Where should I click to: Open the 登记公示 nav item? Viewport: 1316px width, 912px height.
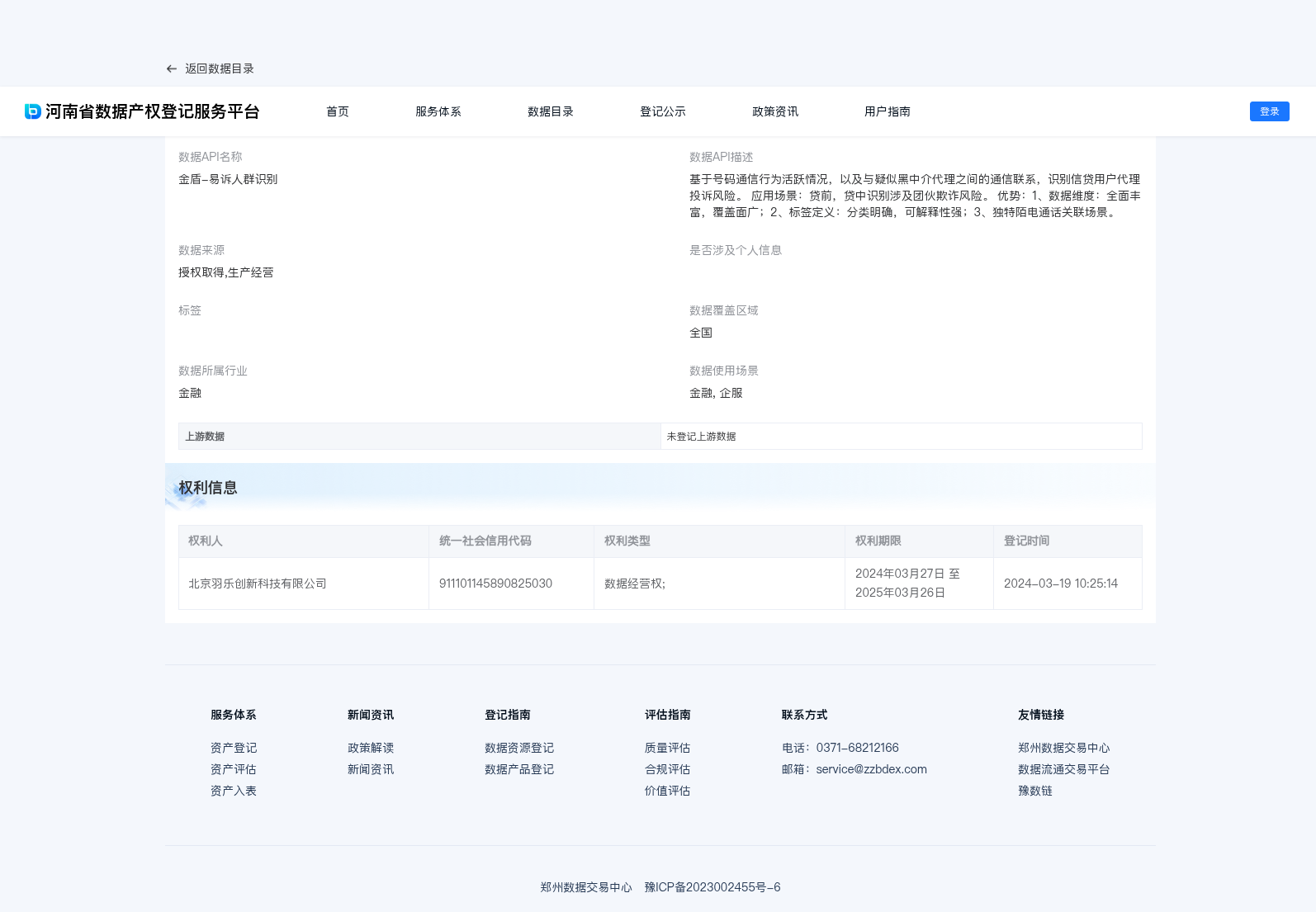663,111
